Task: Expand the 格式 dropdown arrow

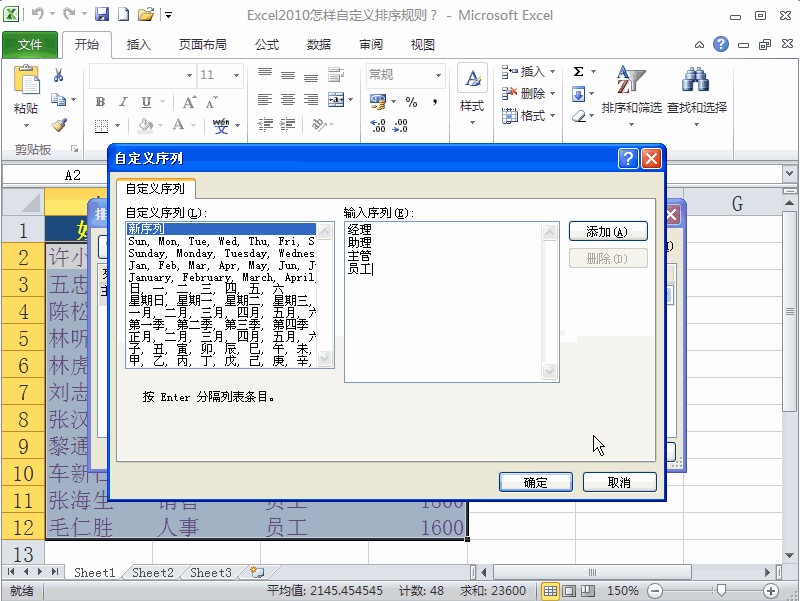Action: [553, 116]
